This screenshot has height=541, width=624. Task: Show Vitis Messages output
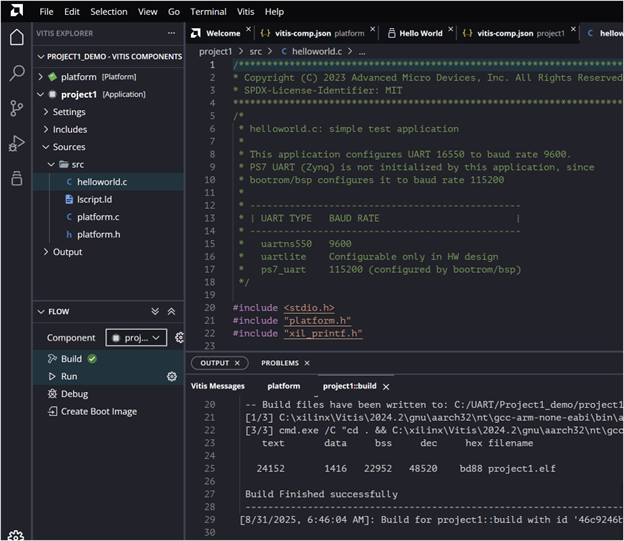(x=218, y=386)
